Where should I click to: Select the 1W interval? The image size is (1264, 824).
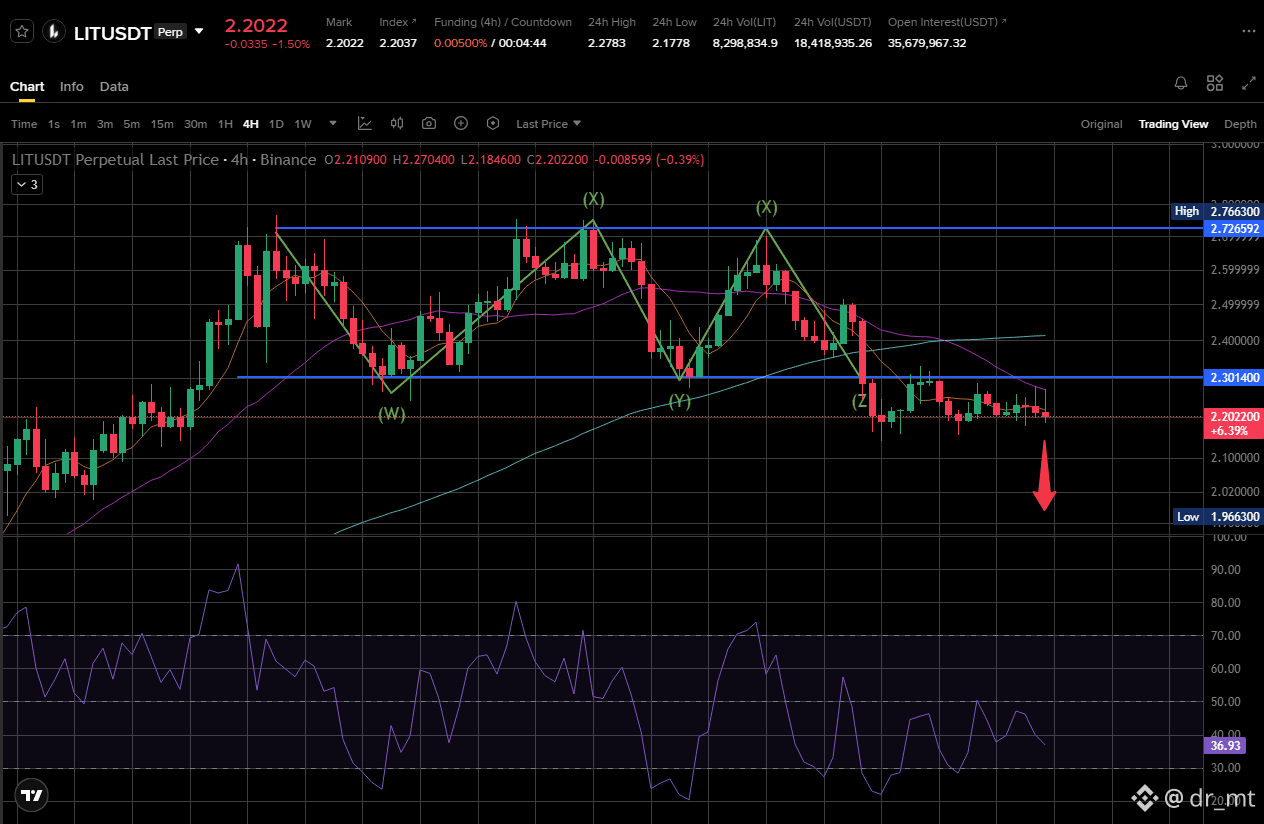click(303, 124)
